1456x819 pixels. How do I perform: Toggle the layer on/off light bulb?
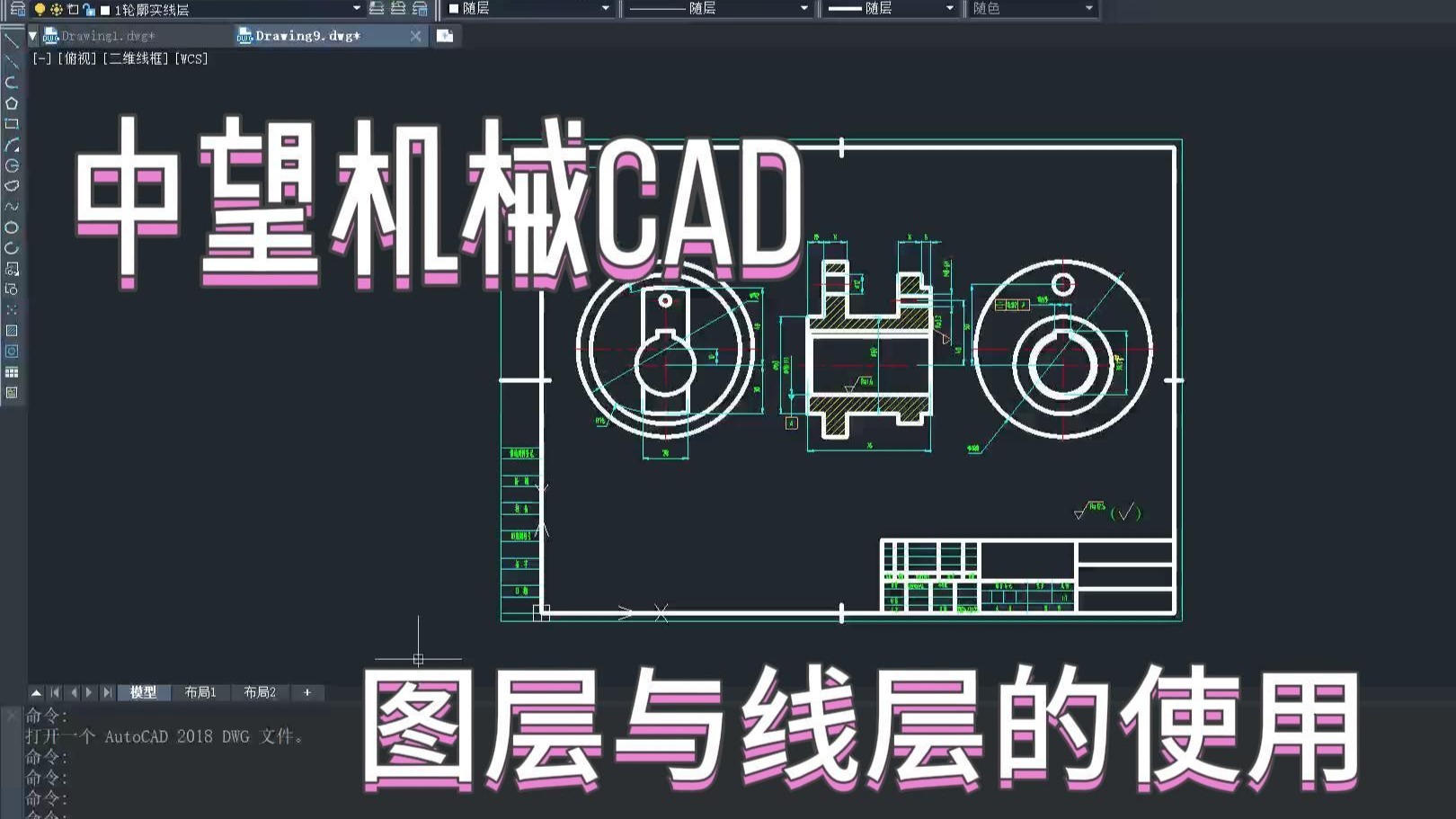pyautogui.click(x=40, y=10)
